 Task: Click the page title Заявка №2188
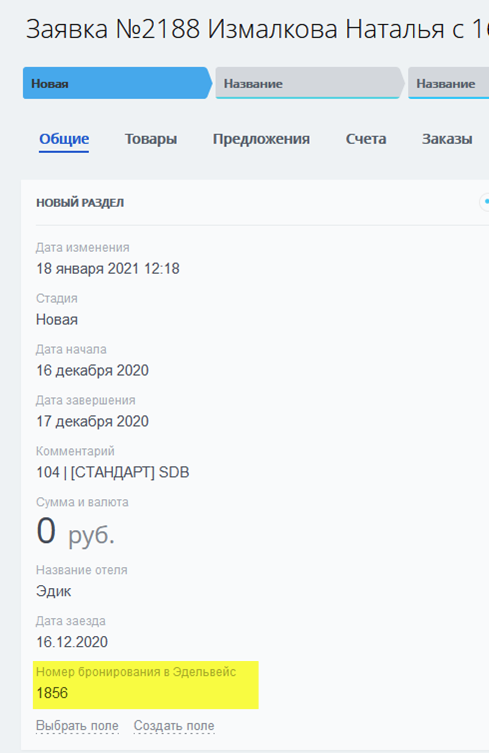point(113,29)
